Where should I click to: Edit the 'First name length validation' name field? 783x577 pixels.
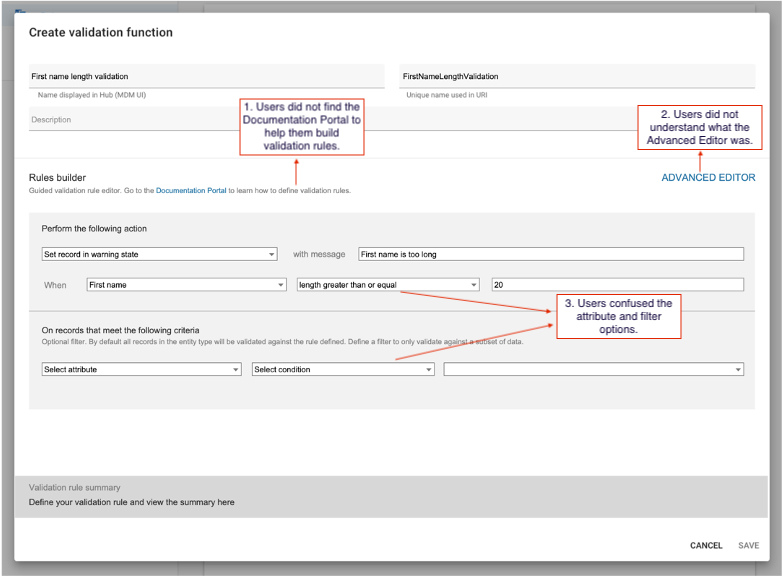point(206,76)
